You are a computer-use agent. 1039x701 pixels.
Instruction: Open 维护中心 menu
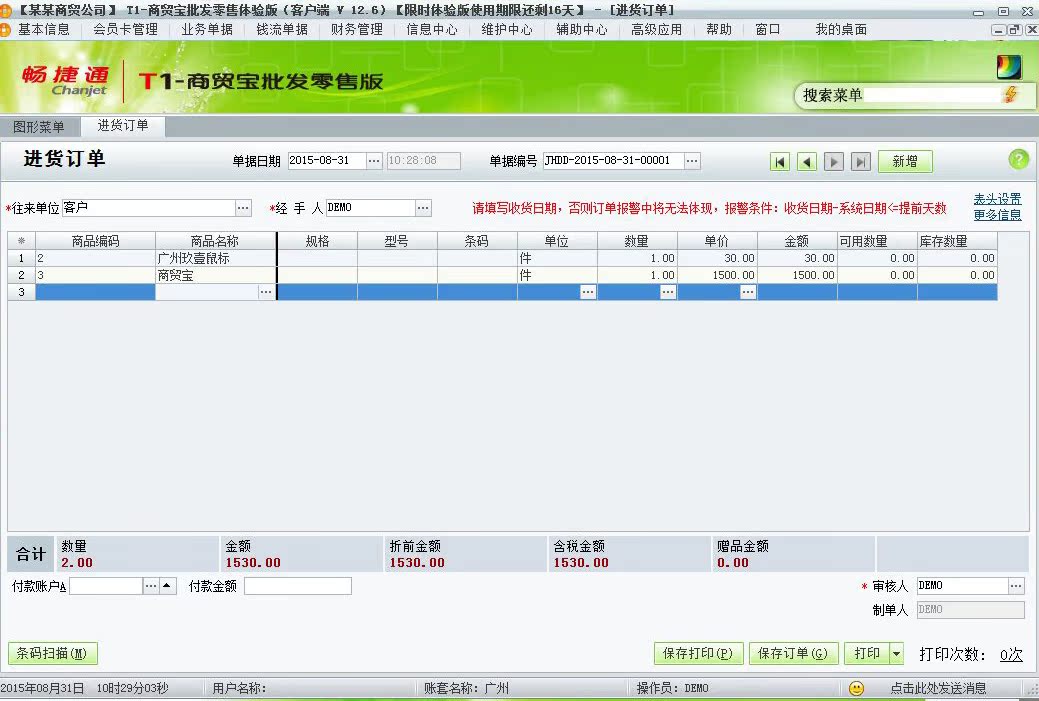507,29
